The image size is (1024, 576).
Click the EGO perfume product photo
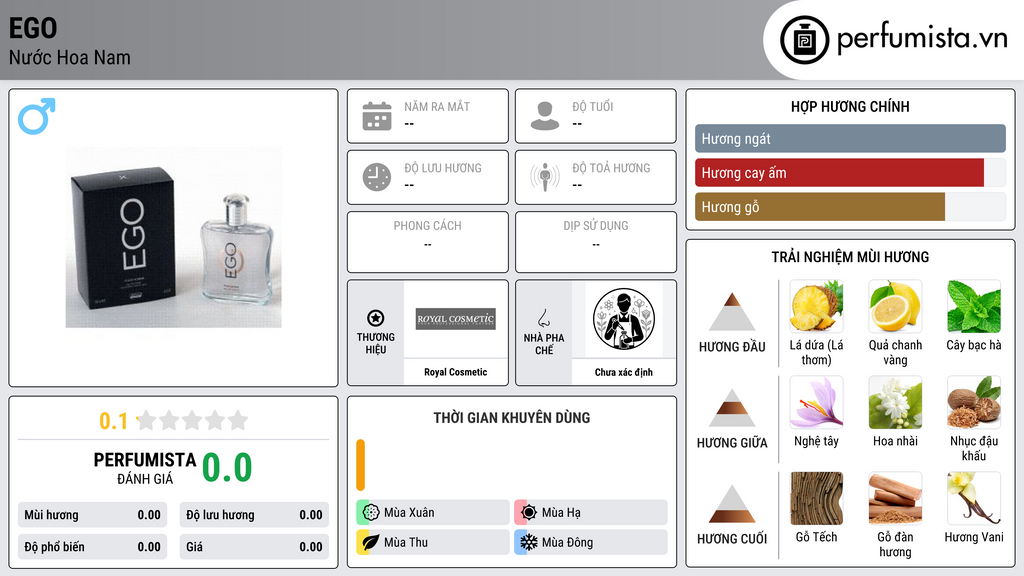[x=174, y=237]
